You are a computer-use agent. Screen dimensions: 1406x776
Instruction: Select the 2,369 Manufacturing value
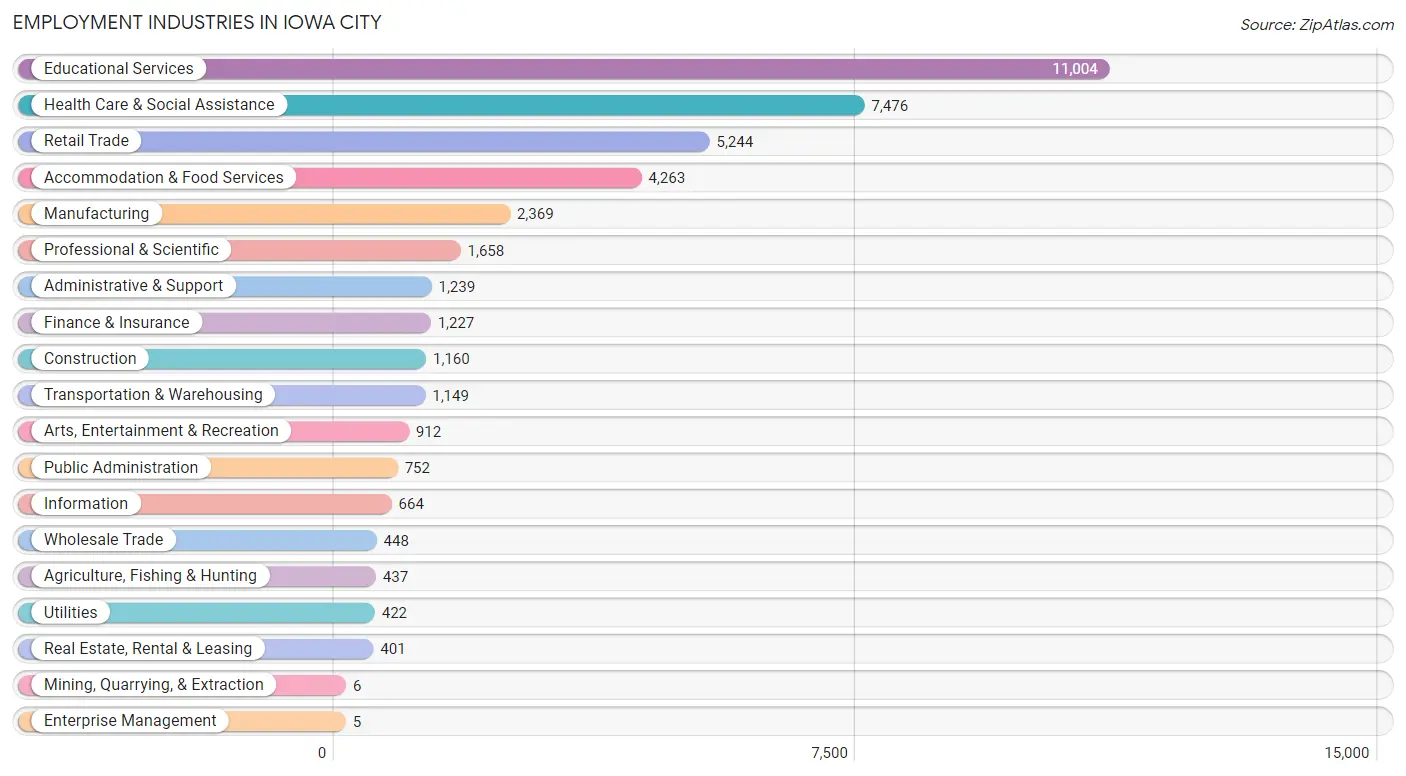(535, 214)
